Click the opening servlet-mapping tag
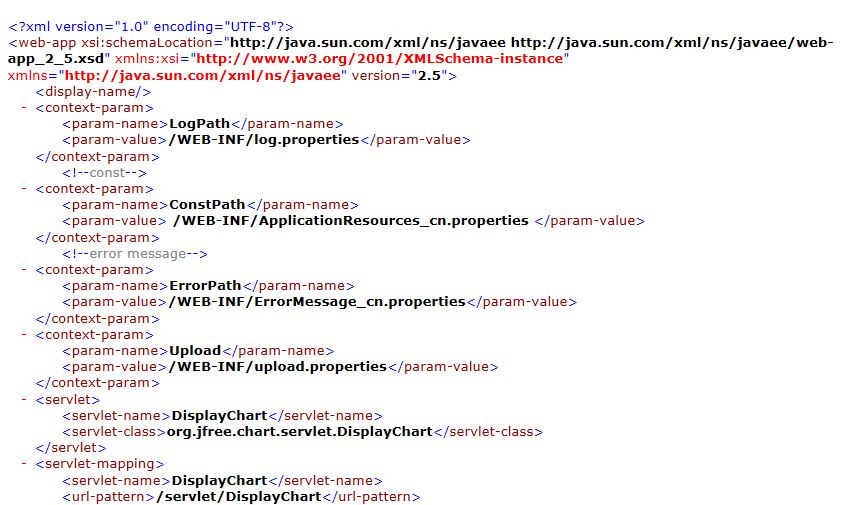This screenshot has height=505, width=851. pyautogui.click(x=100, y=464)
